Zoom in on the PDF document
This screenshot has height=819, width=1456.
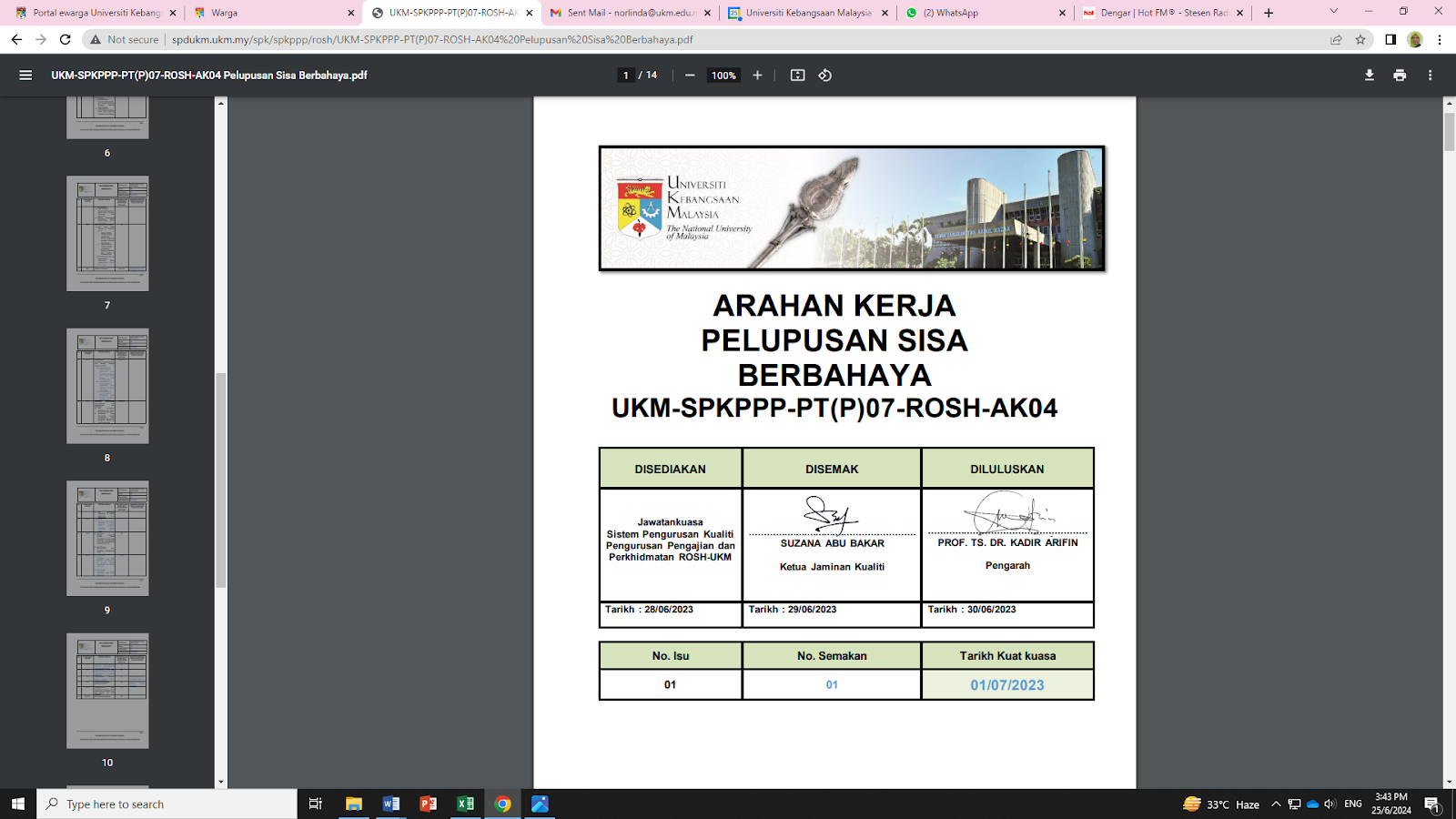[x=757, y=76]
